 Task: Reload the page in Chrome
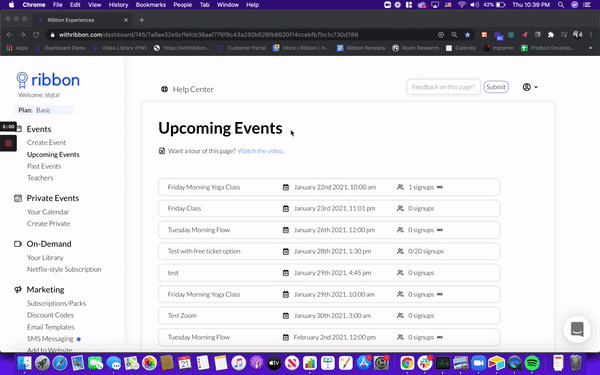[x=36, y=35]
